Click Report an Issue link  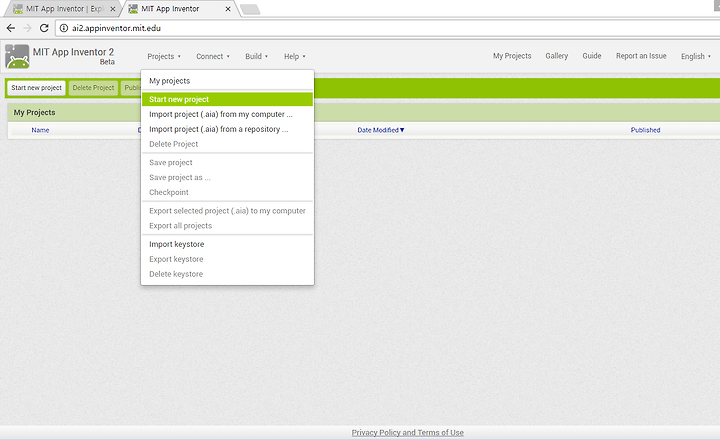click(641, 56)
